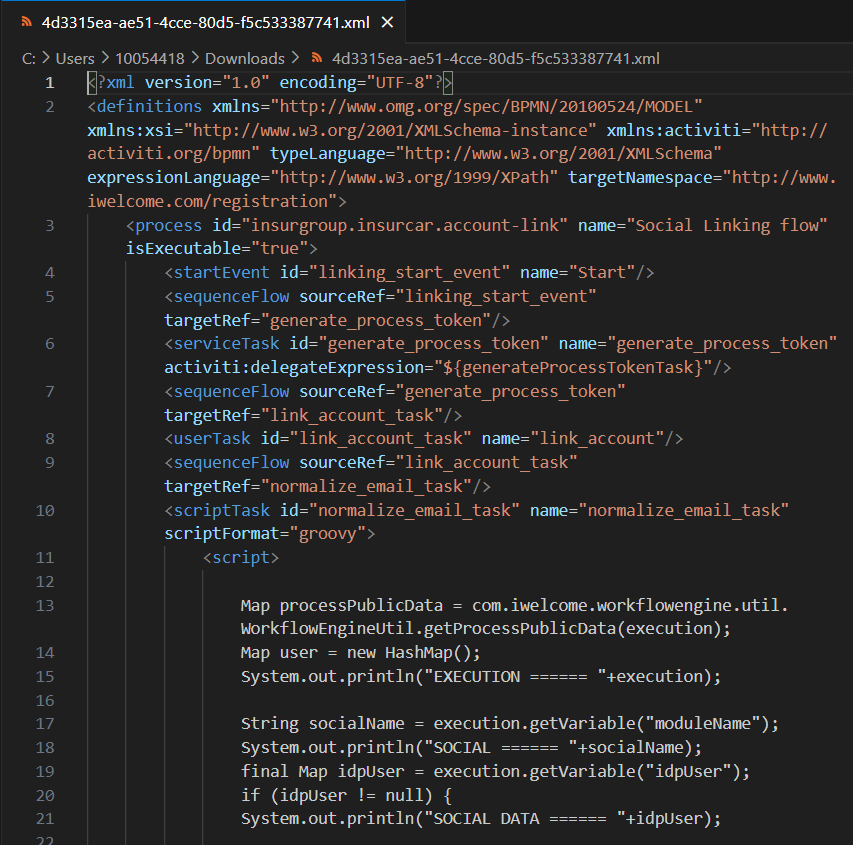Click the opening script tag
Viewport: 853px width, 845px height.
pos(241,558)
